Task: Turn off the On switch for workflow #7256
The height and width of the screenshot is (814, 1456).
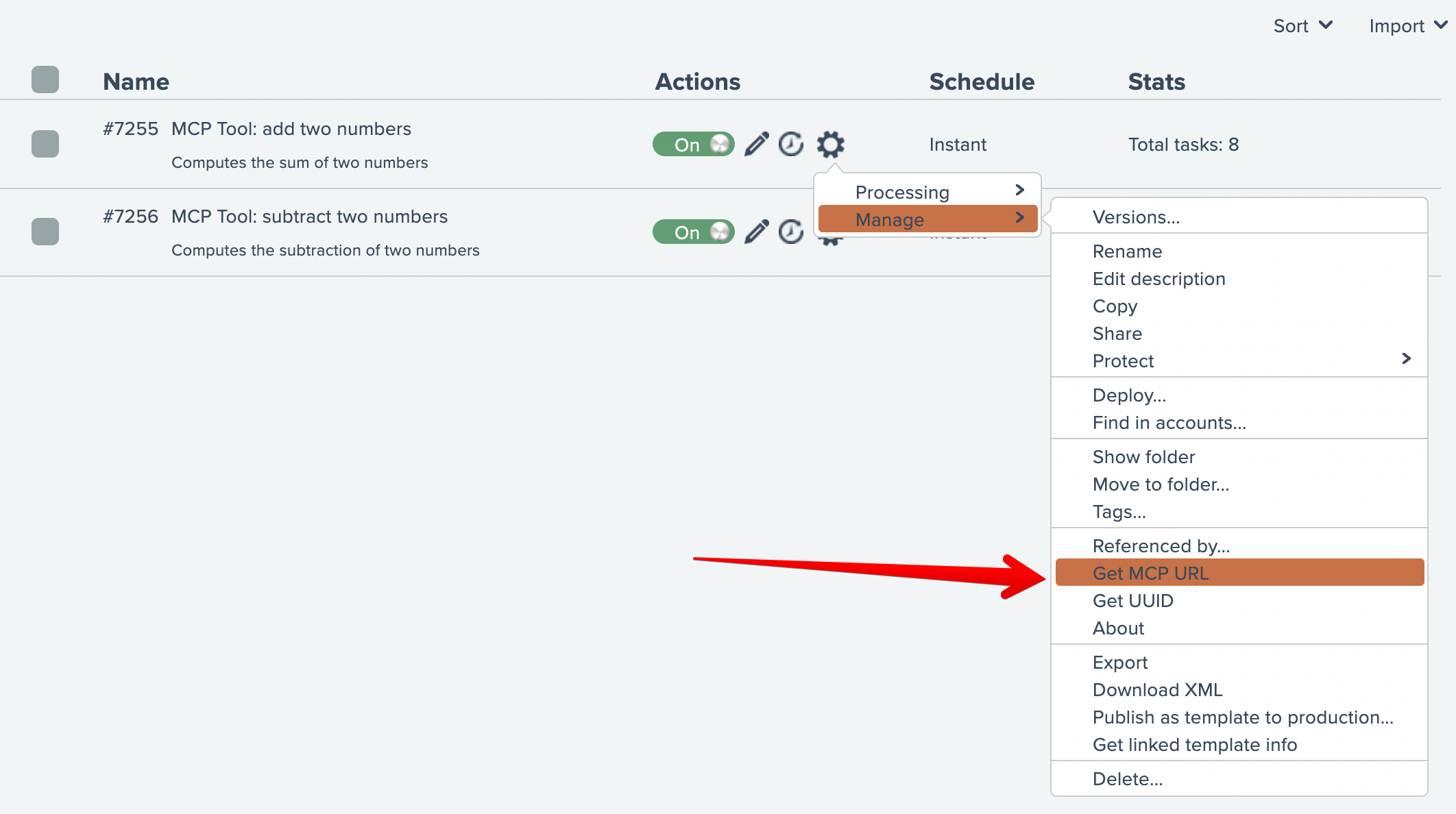Action: (x=693, y=232)
